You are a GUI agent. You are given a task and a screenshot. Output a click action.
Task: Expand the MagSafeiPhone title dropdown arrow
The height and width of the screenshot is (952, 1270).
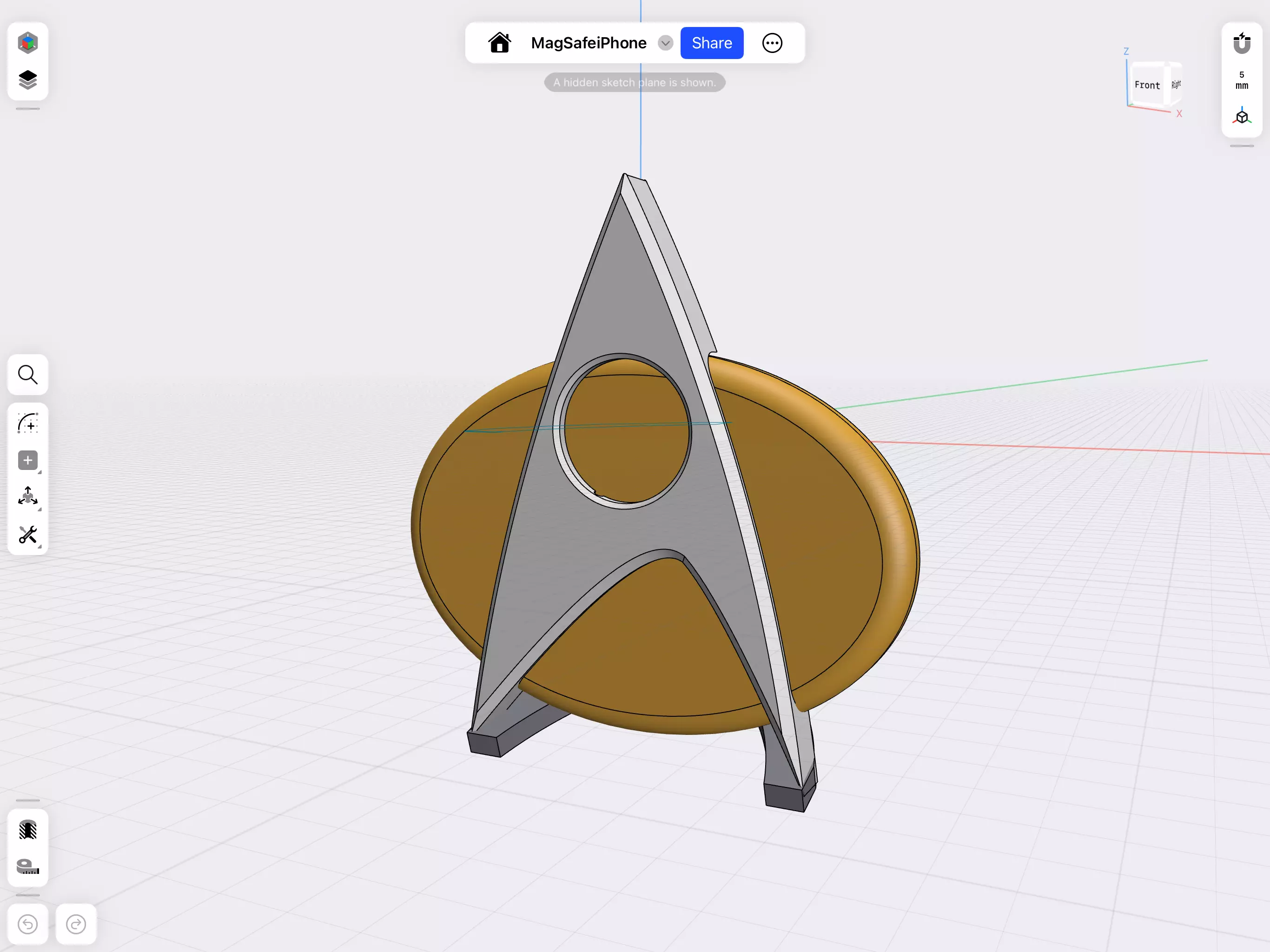665,43
